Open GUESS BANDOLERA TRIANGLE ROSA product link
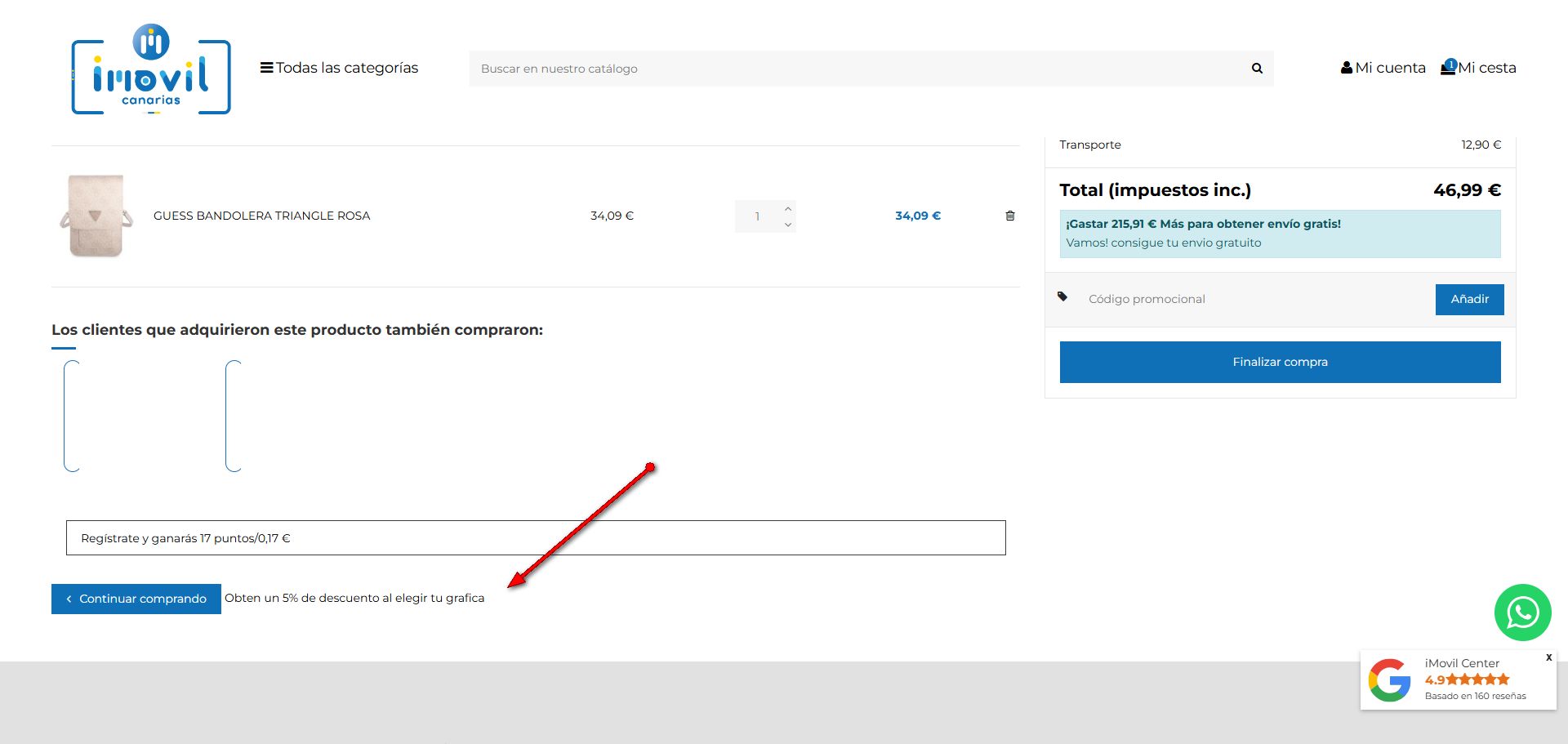Image resolution: width=1568 pixels, height=744 pixels. click(x=261, y=216)
